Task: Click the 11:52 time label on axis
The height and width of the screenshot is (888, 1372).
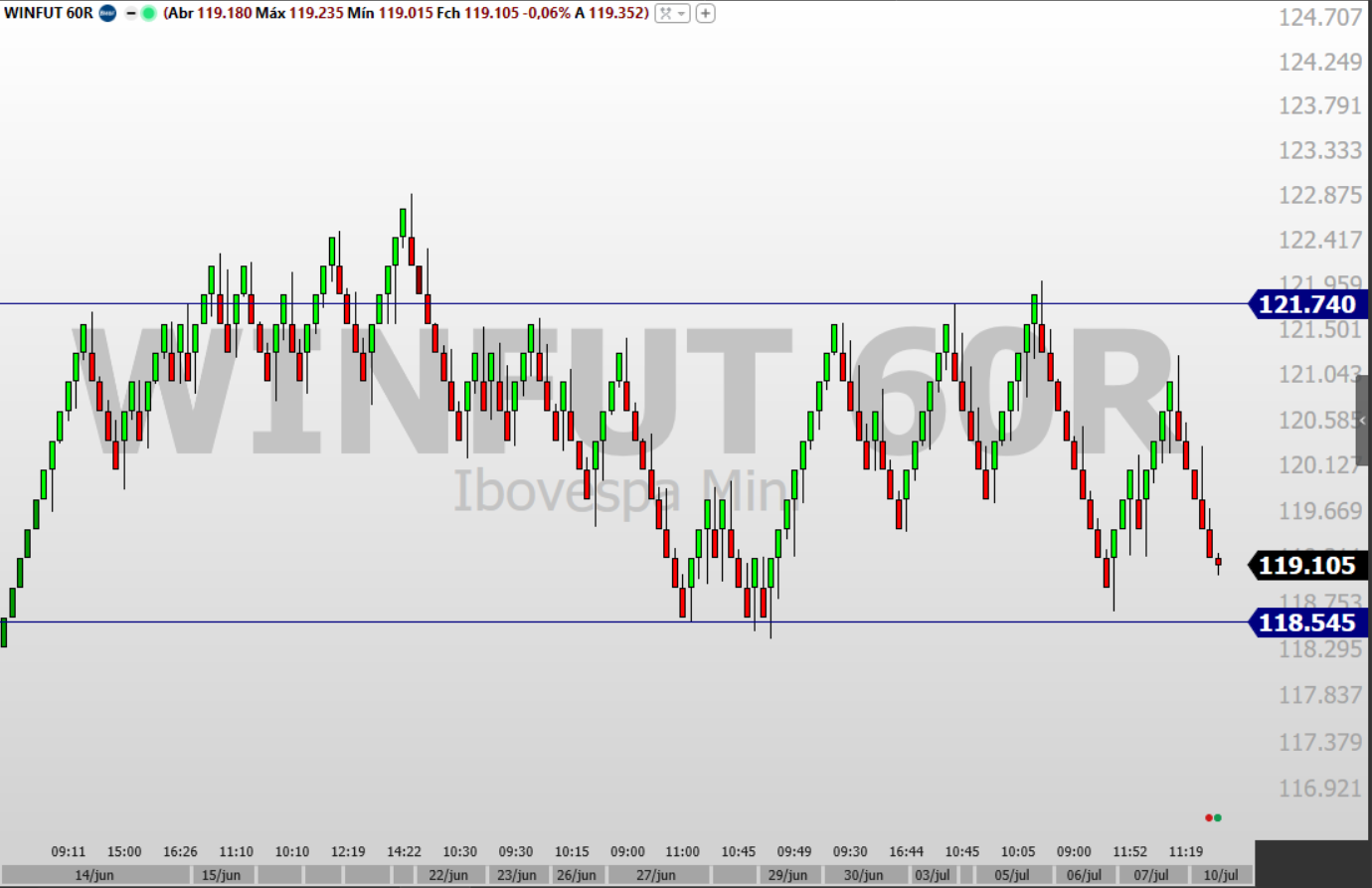Action: [1130, 852]
